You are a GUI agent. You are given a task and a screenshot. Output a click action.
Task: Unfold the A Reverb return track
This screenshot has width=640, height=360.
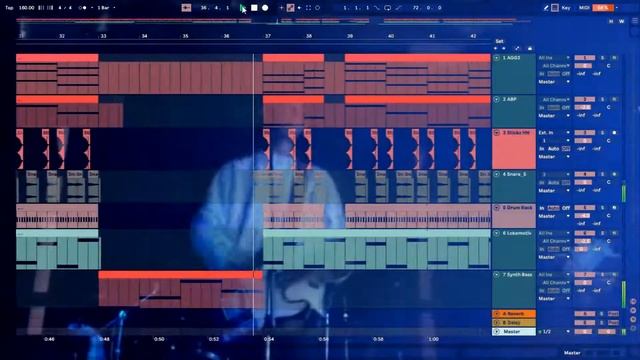pos(497,314)
